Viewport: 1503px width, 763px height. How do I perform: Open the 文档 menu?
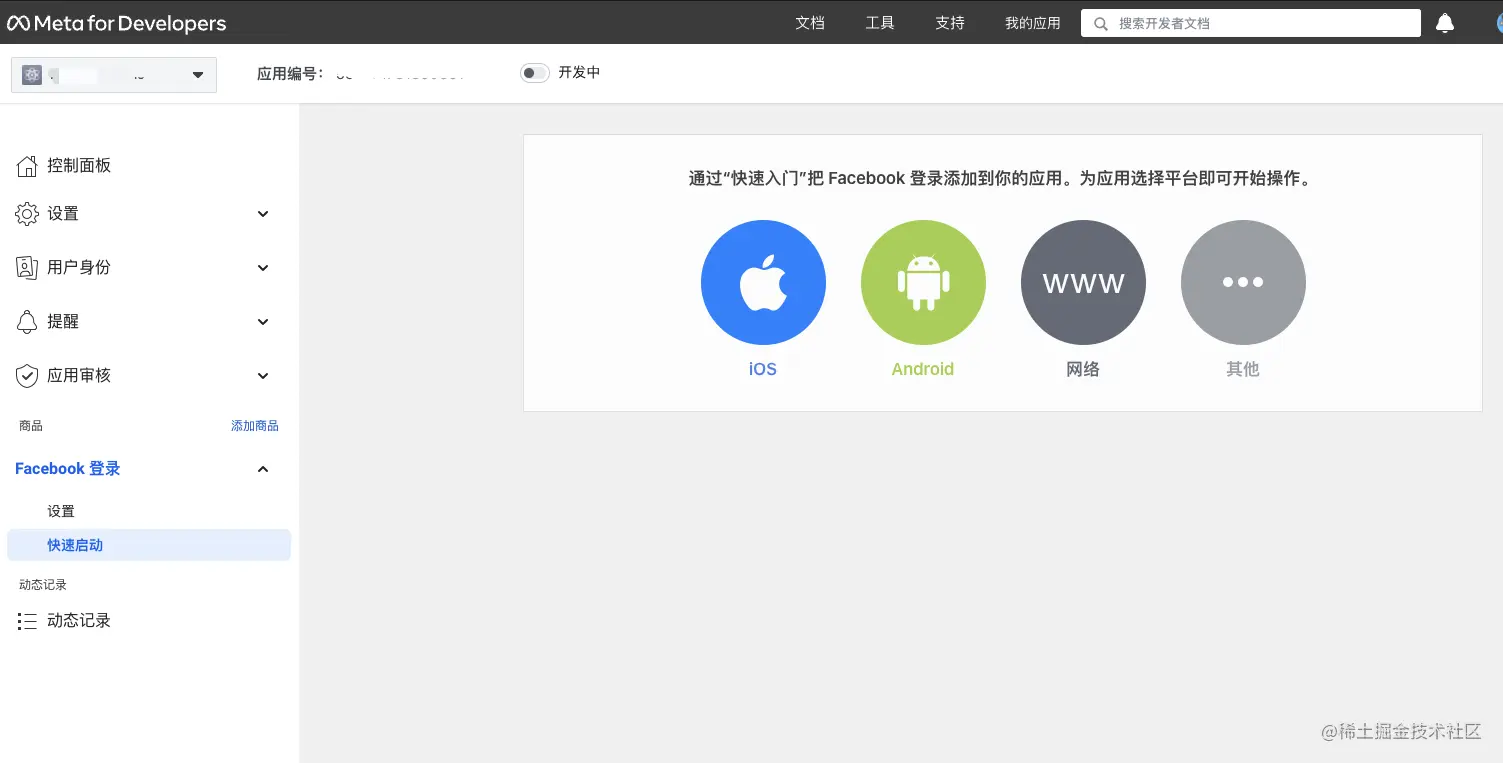coord(810,22)
